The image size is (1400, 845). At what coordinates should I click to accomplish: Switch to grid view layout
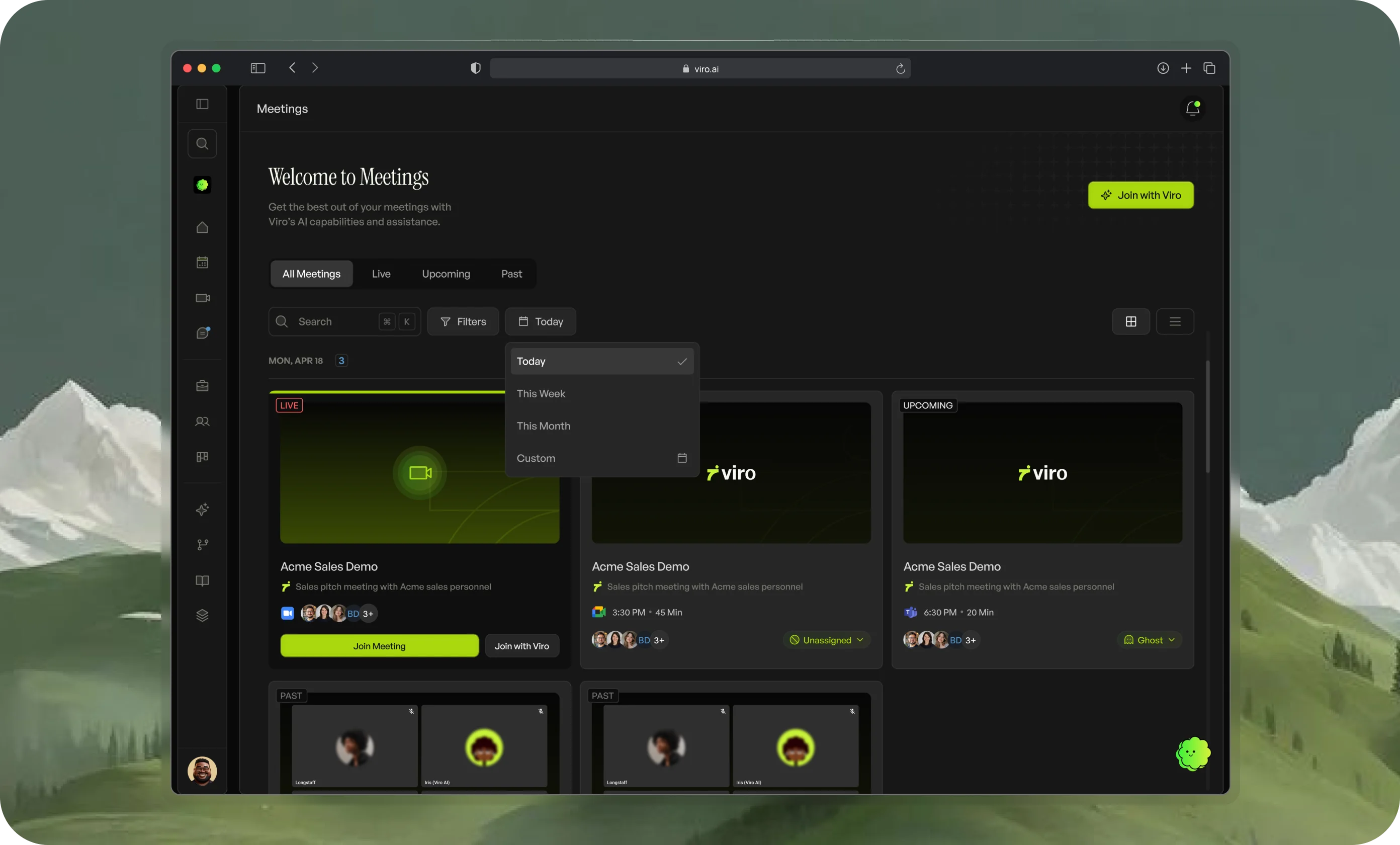pos(1130,321)
